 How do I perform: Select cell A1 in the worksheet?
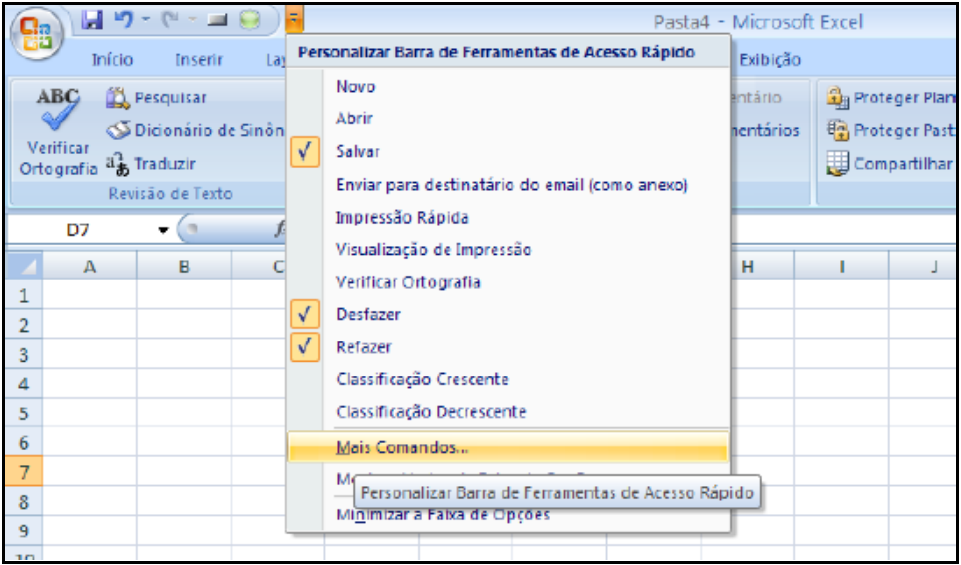click(x=90, y=296)
